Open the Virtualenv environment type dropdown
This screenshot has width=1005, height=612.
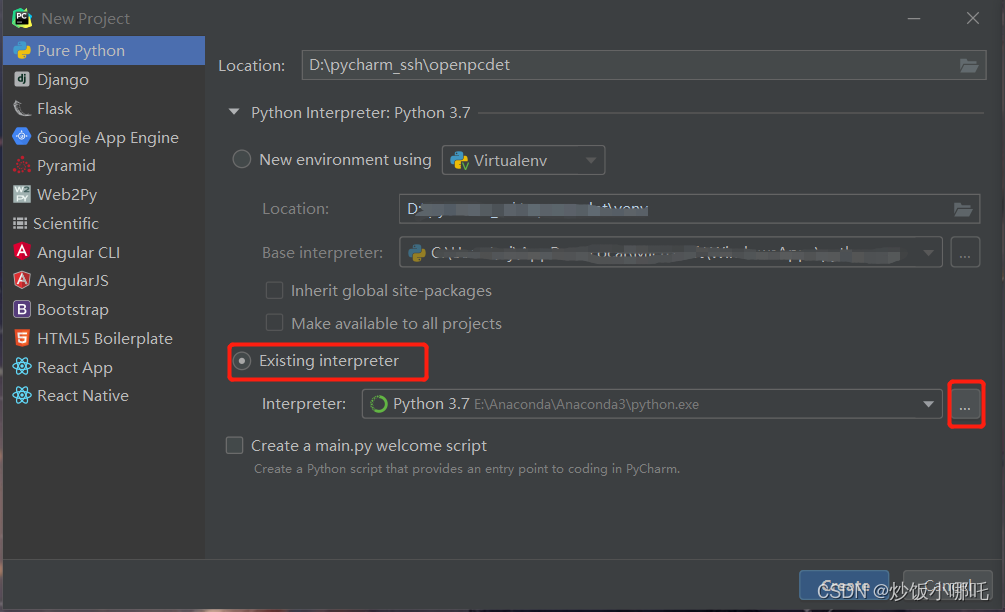point(524,160)
